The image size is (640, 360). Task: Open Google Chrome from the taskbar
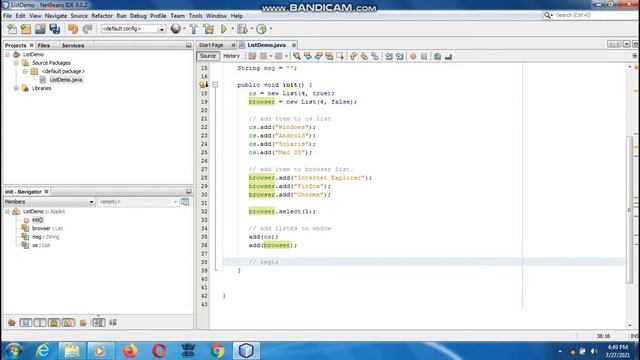pos(218,351)
